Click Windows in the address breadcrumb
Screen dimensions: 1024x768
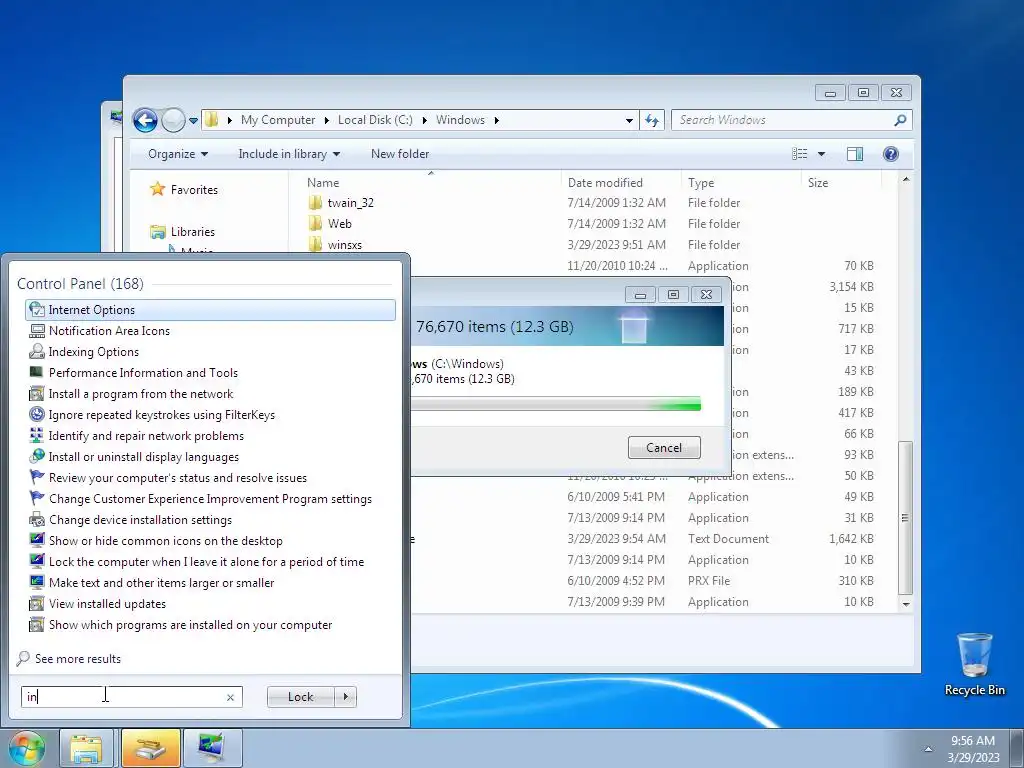[x=460, y=120]
